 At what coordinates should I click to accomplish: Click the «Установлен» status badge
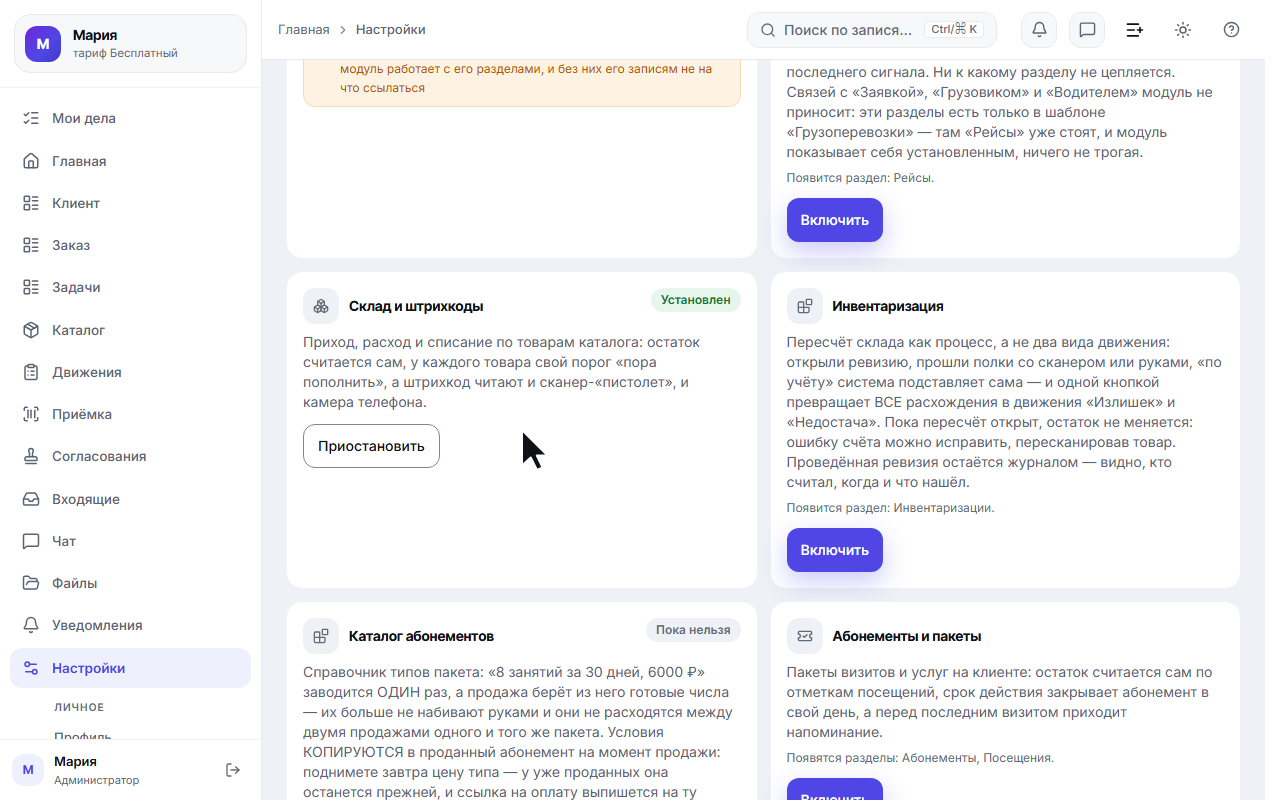click(x=696, y=300)
